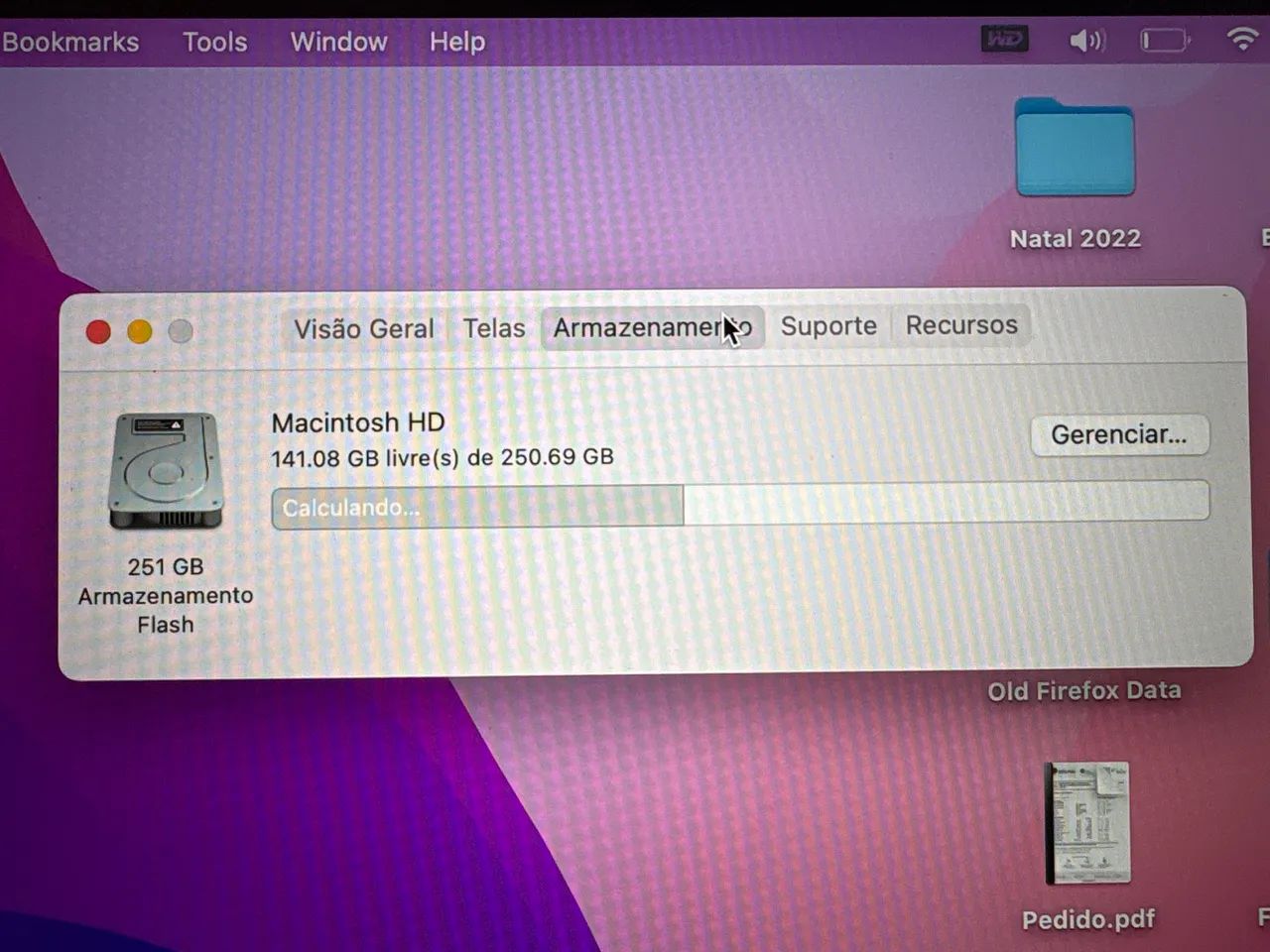Open the Bookmarks menu
1270x952 pixels.
coord(69,42)
